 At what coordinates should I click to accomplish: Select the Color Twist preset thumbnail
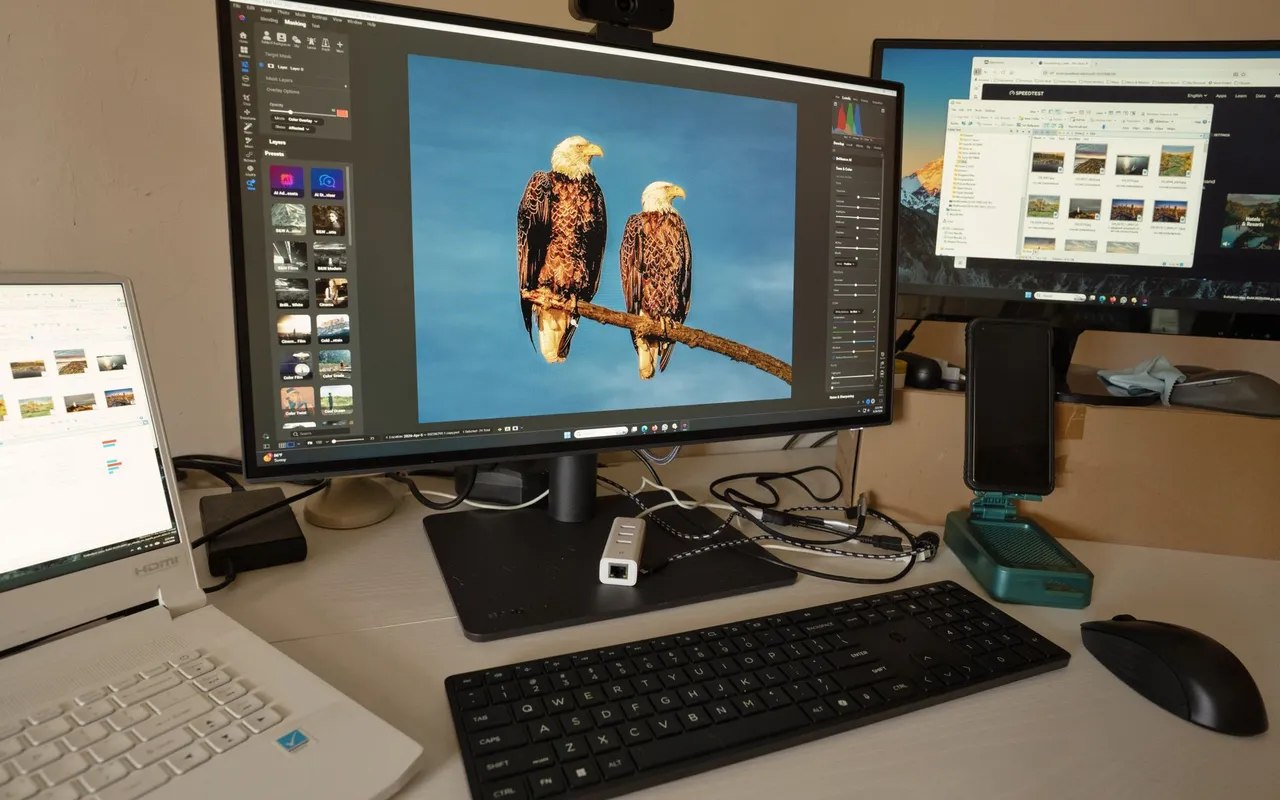point(298,402)
